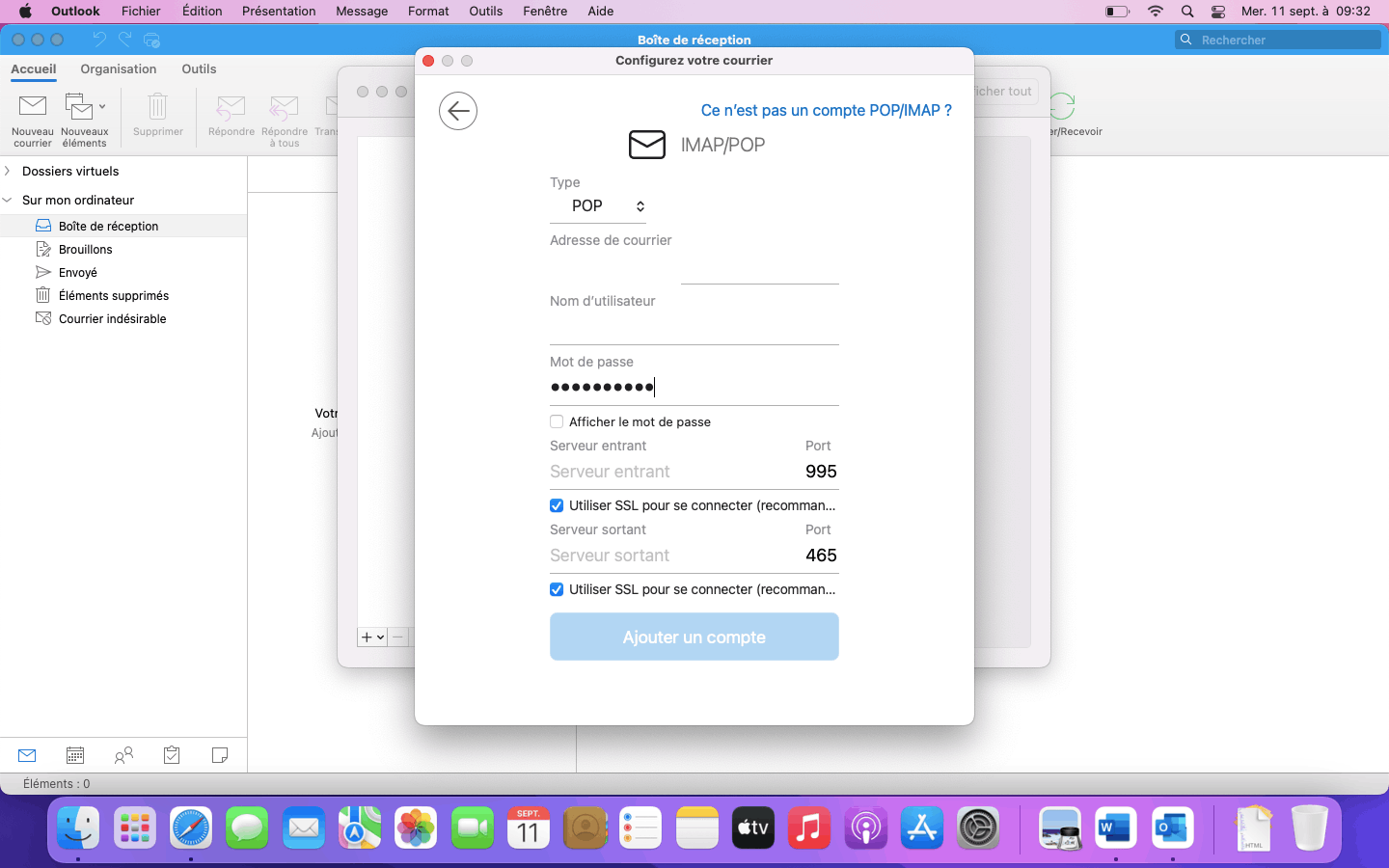Expand Dossiers virtuels in sidebar
Image resolution: width=1389 pixels, height=868 pixels.
(8, 171)
